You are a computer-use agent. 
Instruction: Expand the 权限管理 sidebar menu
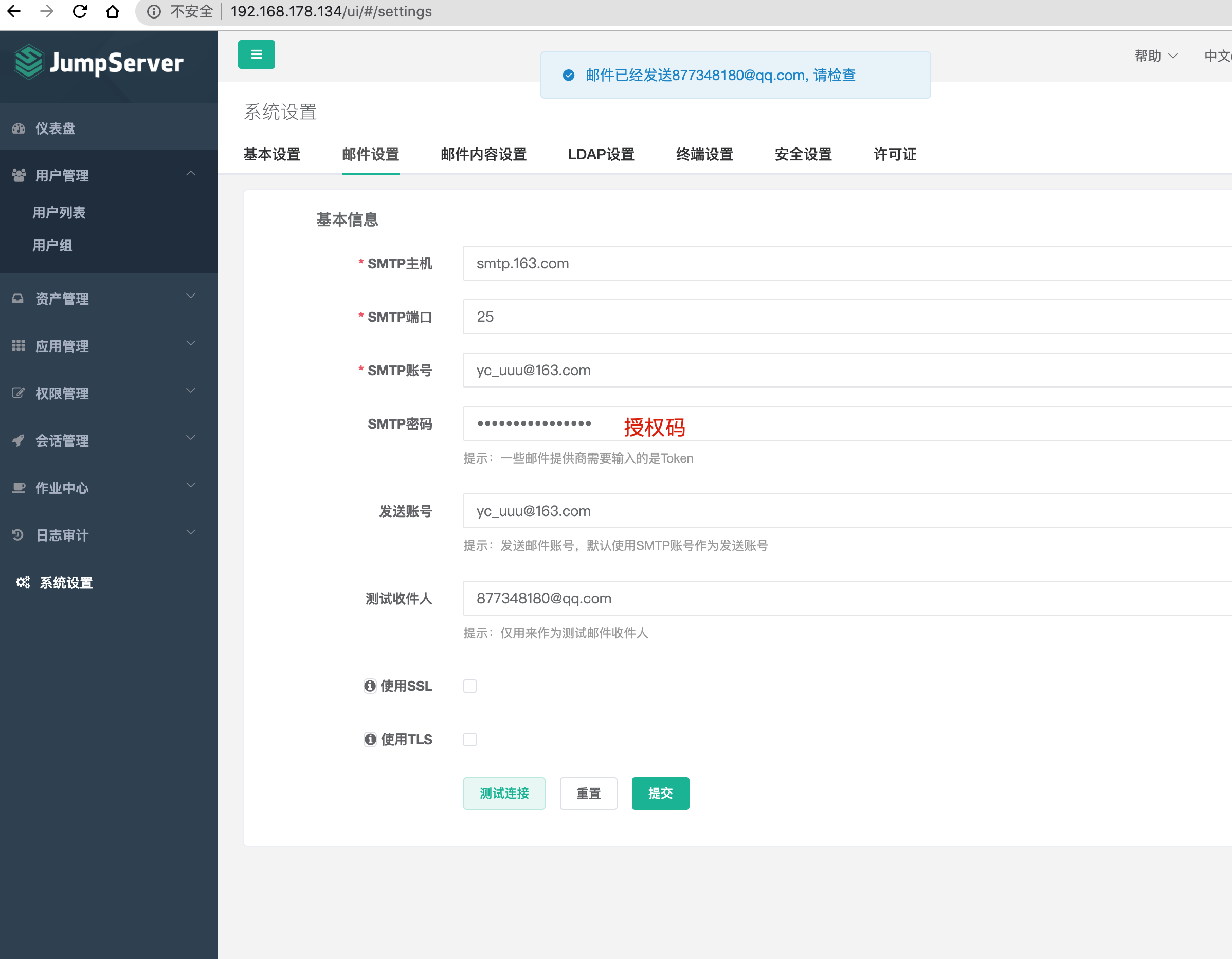[x=108, y=393]
